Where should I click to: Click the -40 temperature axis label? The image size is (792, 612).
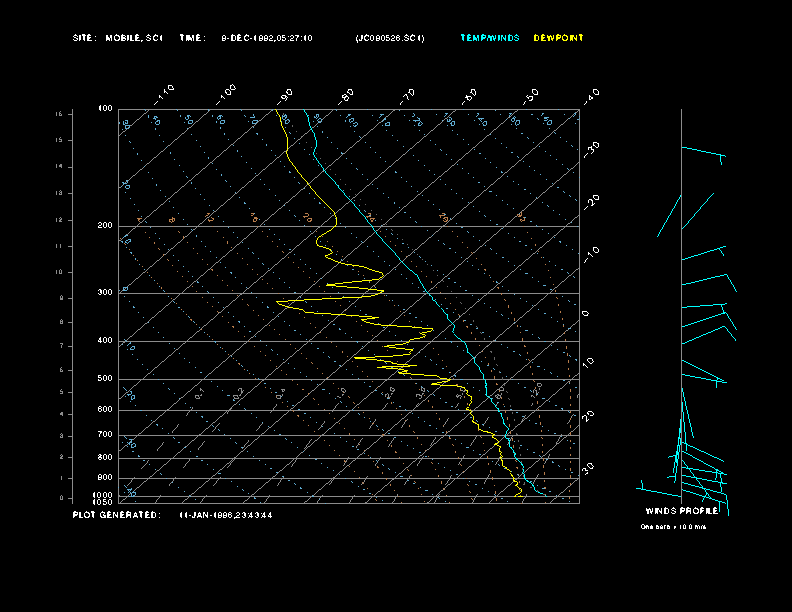[x=591, y=95]
